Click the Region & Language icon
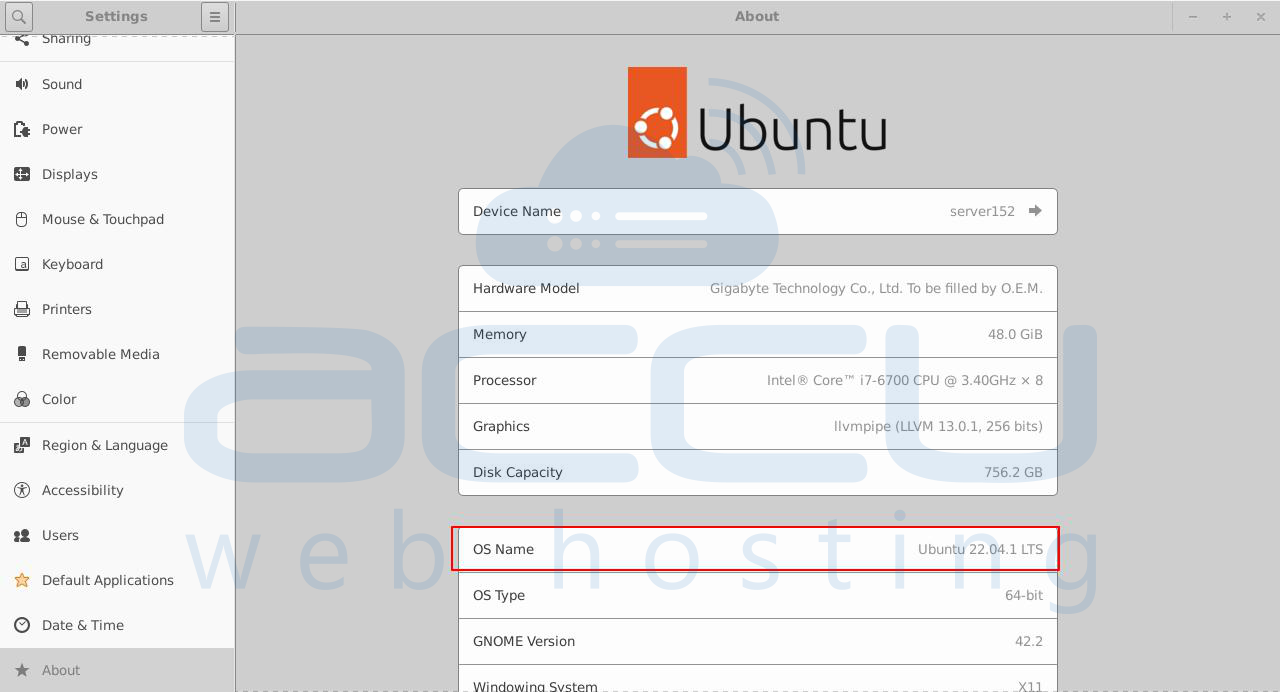The width and height of the screenshot is (1280, 692). (22, 445)
